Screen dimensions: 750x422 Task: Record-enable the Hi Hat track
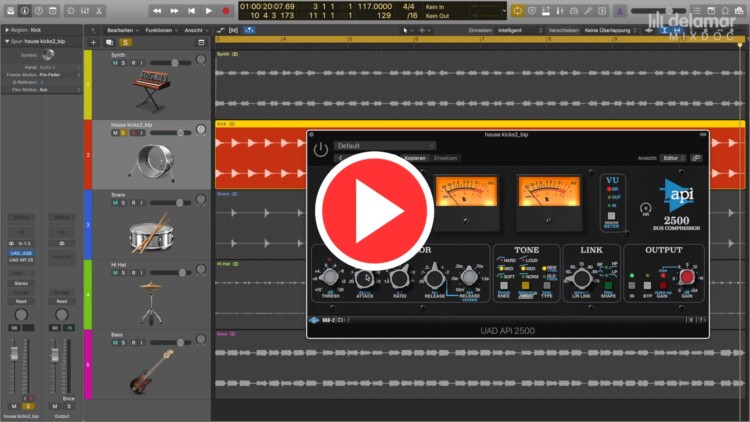click(x=133, y=273)
